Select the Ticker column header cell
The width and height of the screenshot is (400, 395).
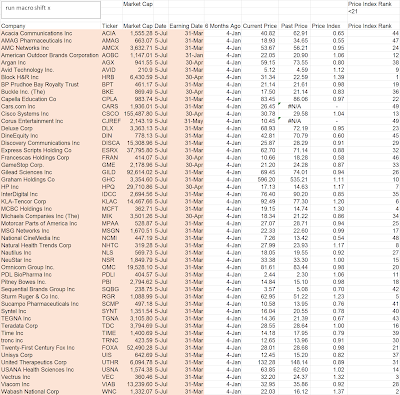tap(112, 26)
